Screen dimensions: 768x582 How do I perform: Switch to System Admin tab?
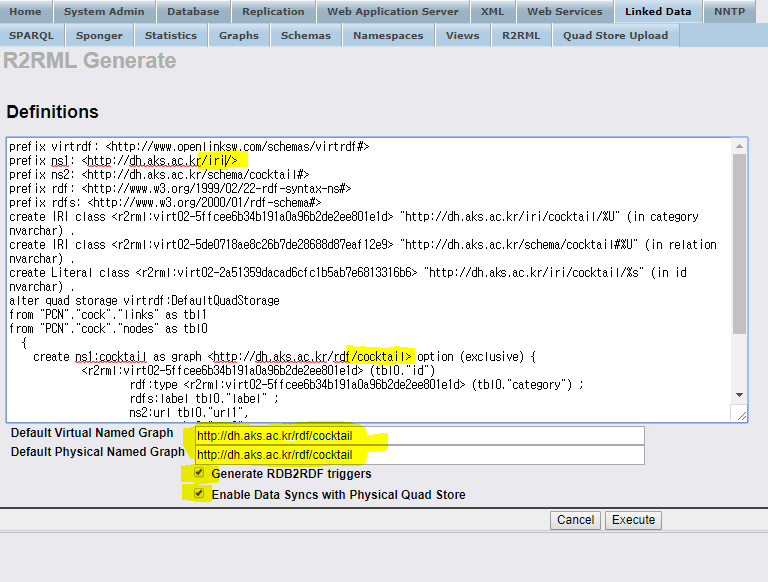(x=104, y=12)
